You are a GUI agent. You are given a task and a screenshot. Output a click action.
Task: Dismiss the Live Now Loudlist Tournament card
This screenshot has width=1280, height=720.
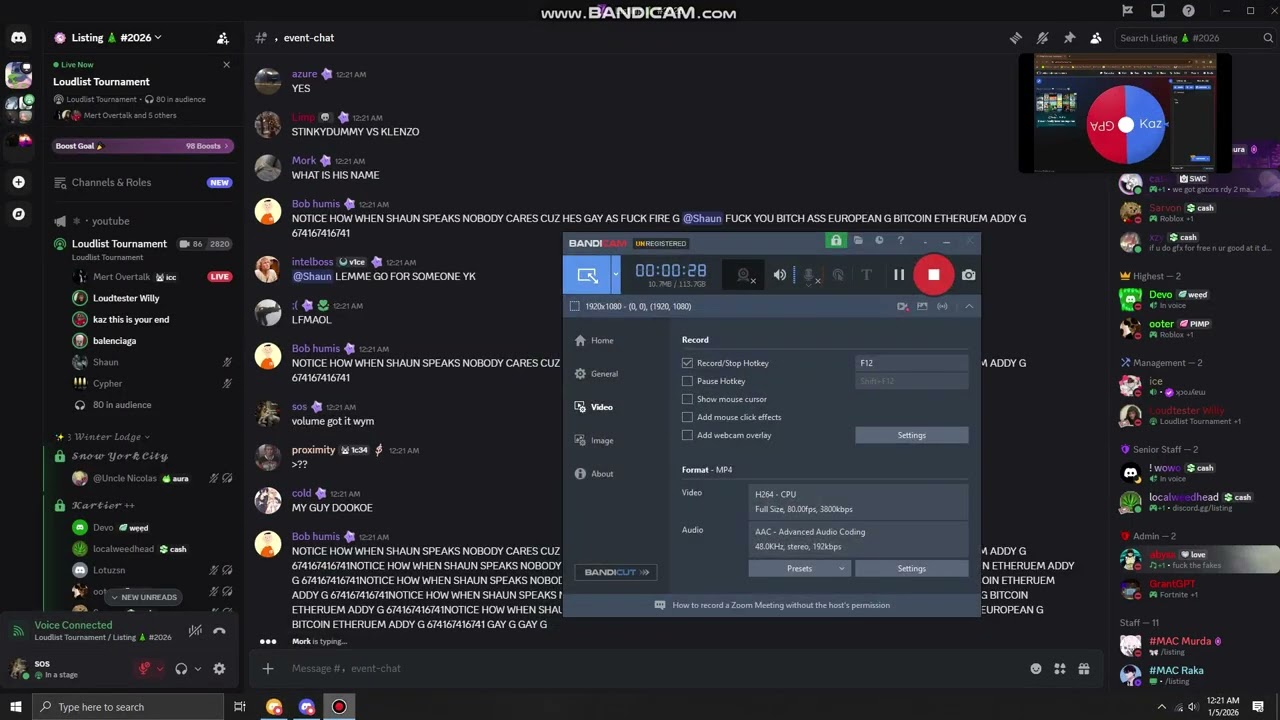click(226, 65)
